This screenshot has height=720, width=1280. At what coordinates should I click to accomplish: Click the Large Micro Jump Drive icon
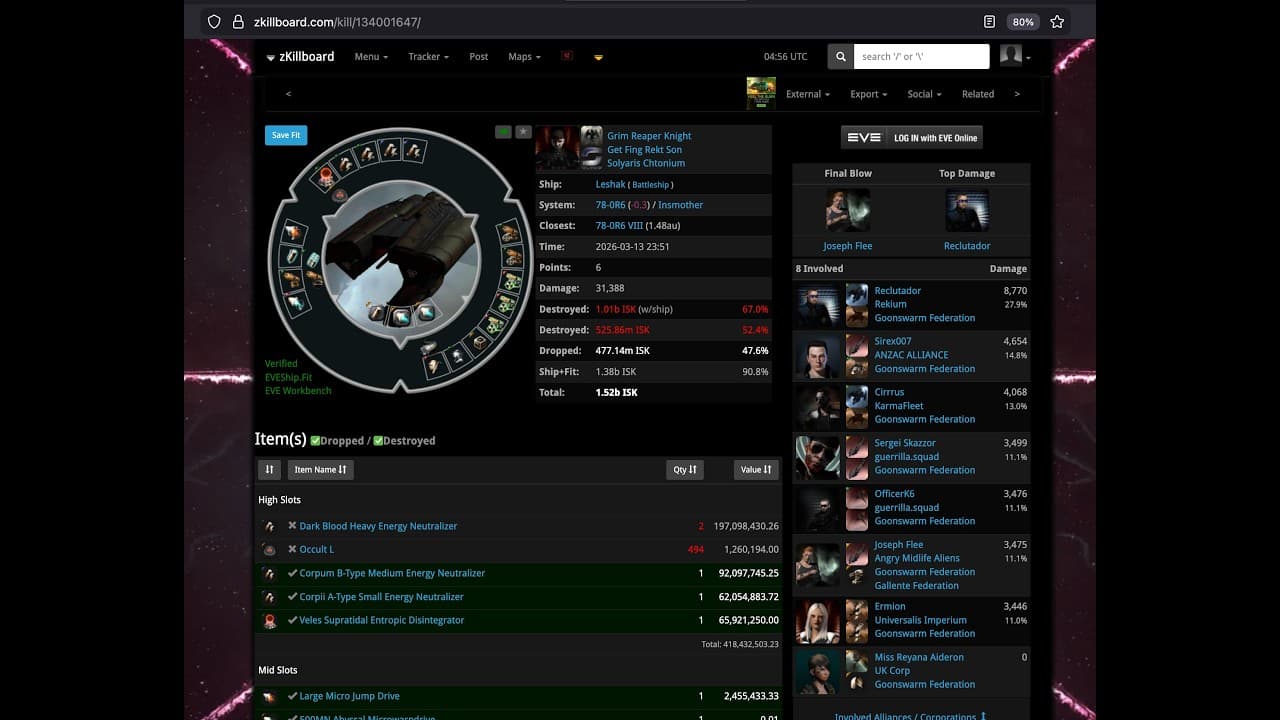[269, 697]
